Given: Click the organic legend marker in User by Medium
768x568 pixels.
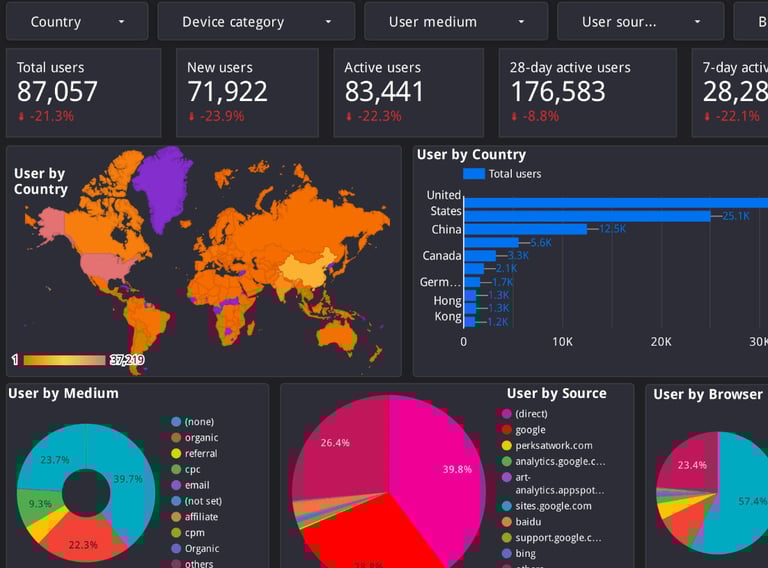Looking at the screenshot, I should point(176,437).
